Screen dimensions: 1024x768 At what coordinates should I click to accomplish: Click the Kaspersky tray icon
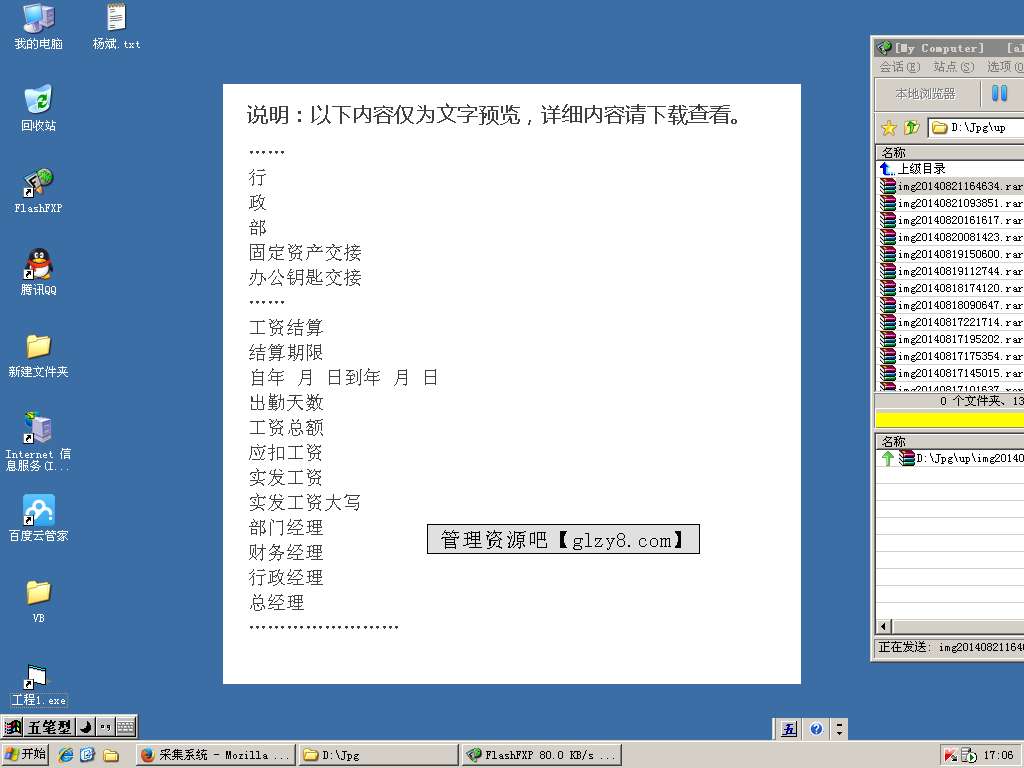950,755
